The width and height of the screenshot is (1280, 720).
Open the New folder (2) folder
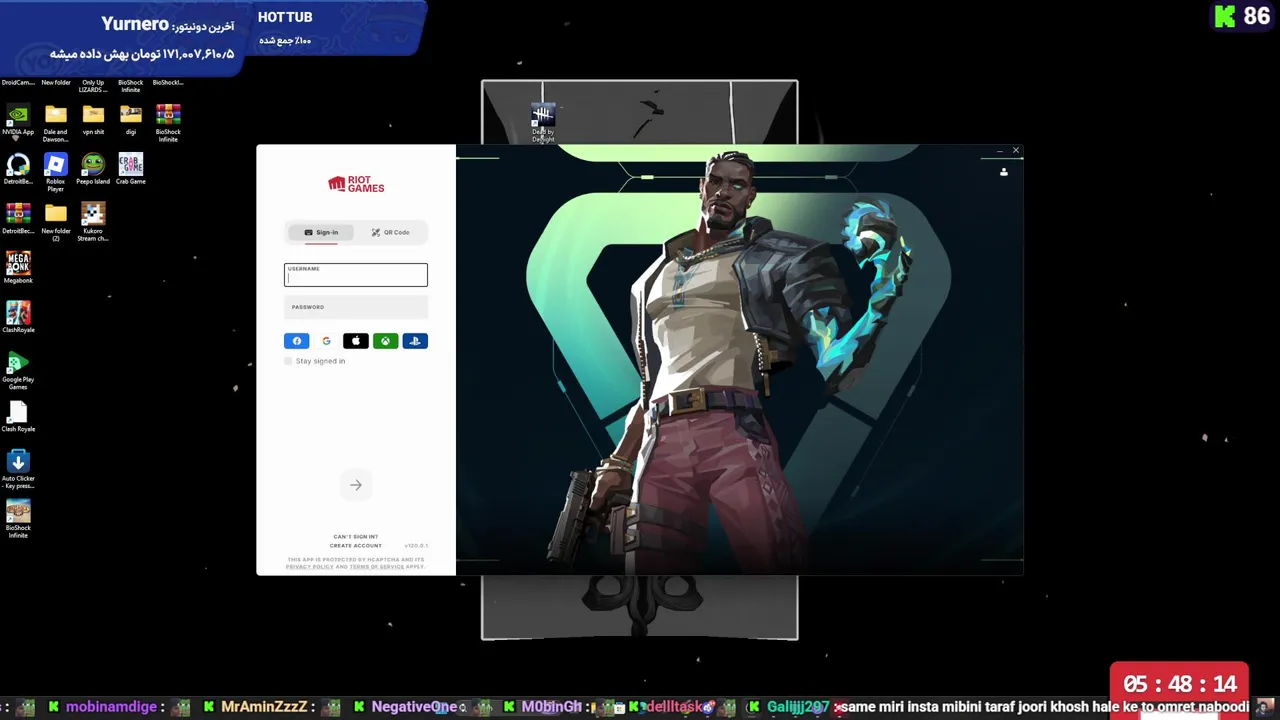[55, 221]
